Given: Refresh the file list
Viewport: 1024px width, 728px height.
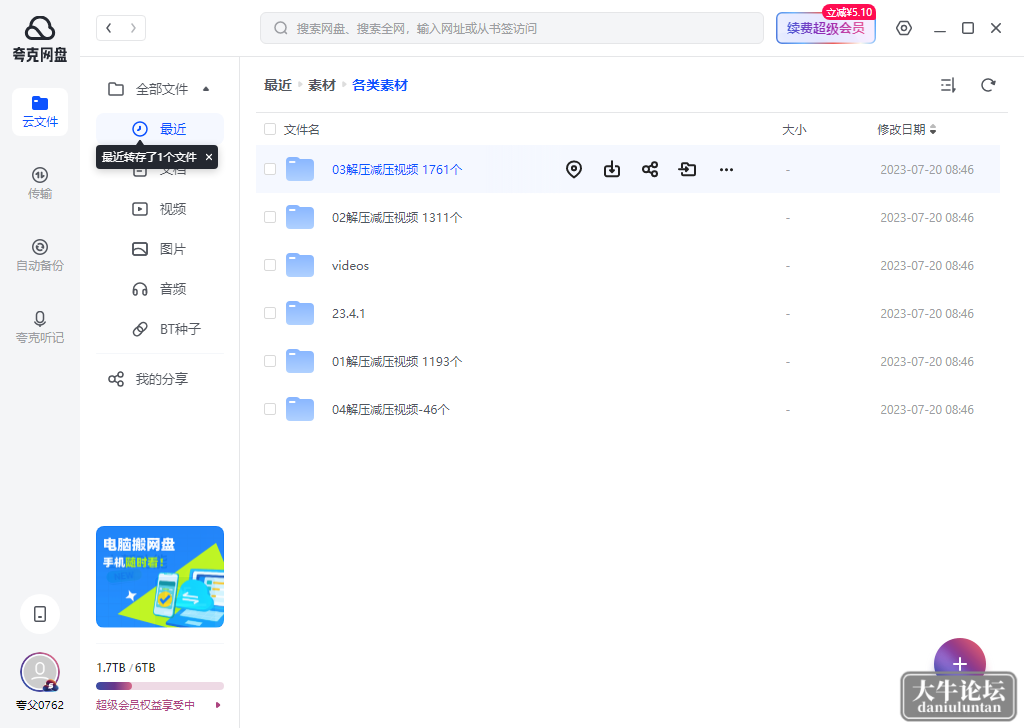Looking at the screenshot, I should [x=988, y=85].
